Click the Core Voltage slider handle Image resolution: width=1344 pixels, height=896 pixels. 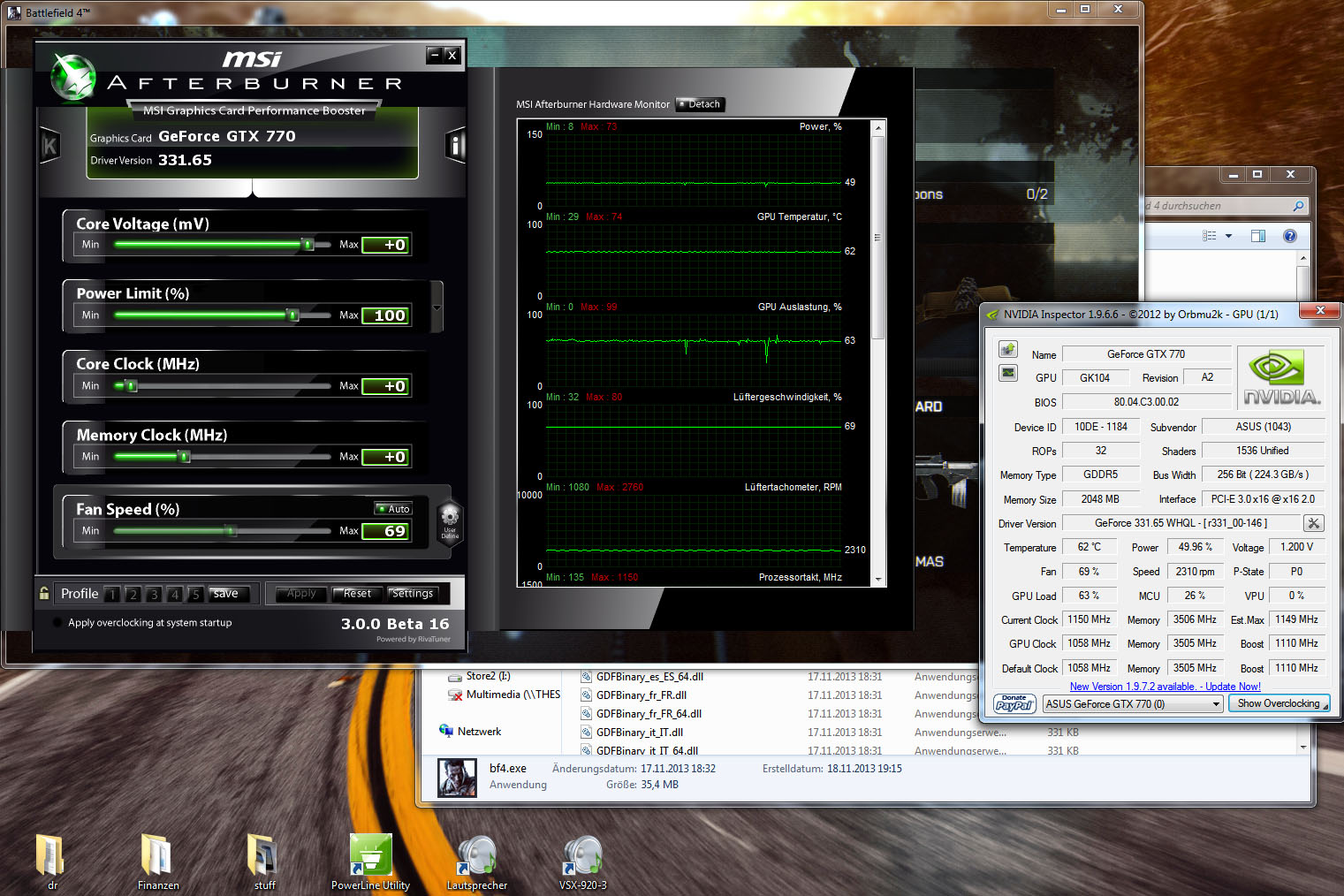point(308,244)
